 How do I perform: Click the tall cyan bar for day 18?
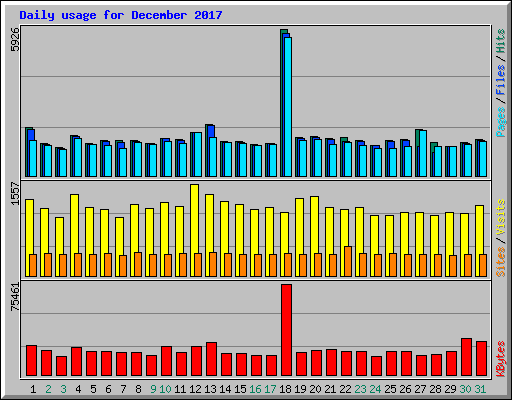click(288, 107)
